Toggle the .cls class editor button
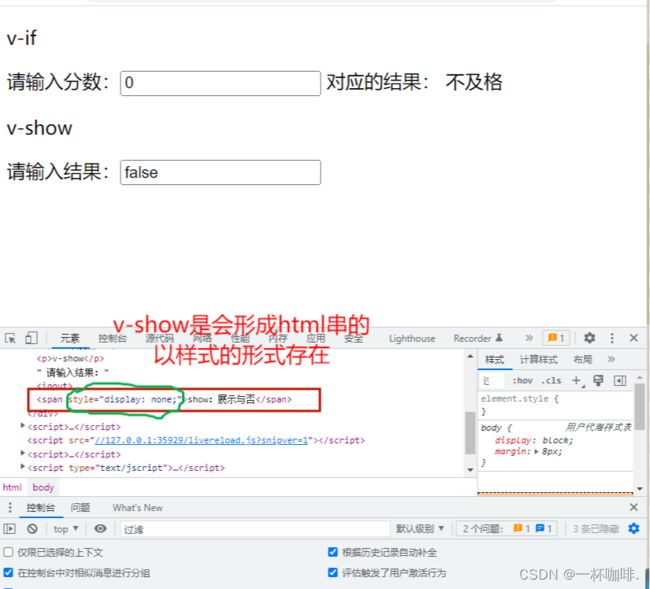Screen dimensions: 650x589 551,381
